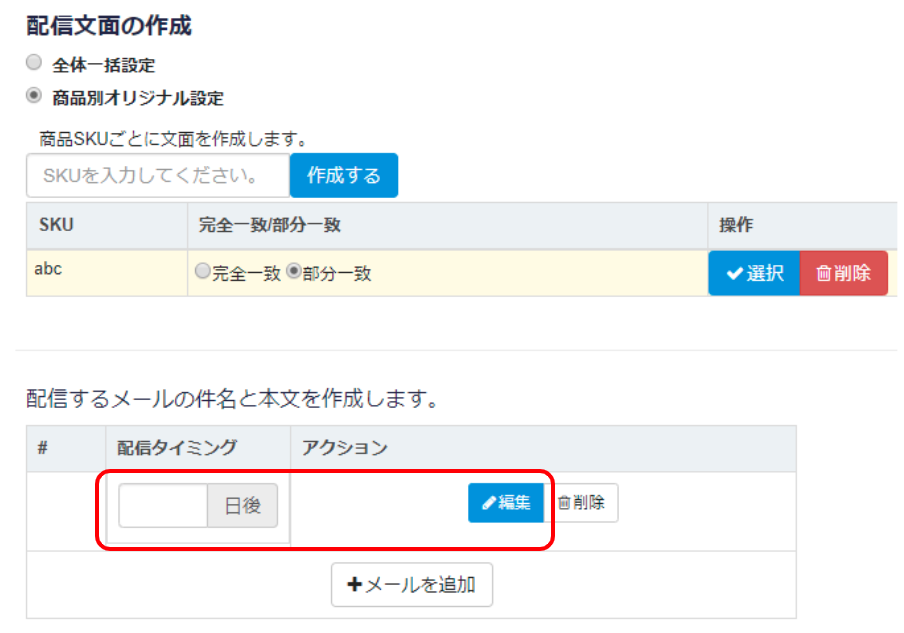
Task: Click the 商品SKUごとに文面を作成します text
Action: pyautogui.click(x=173, y=139)
